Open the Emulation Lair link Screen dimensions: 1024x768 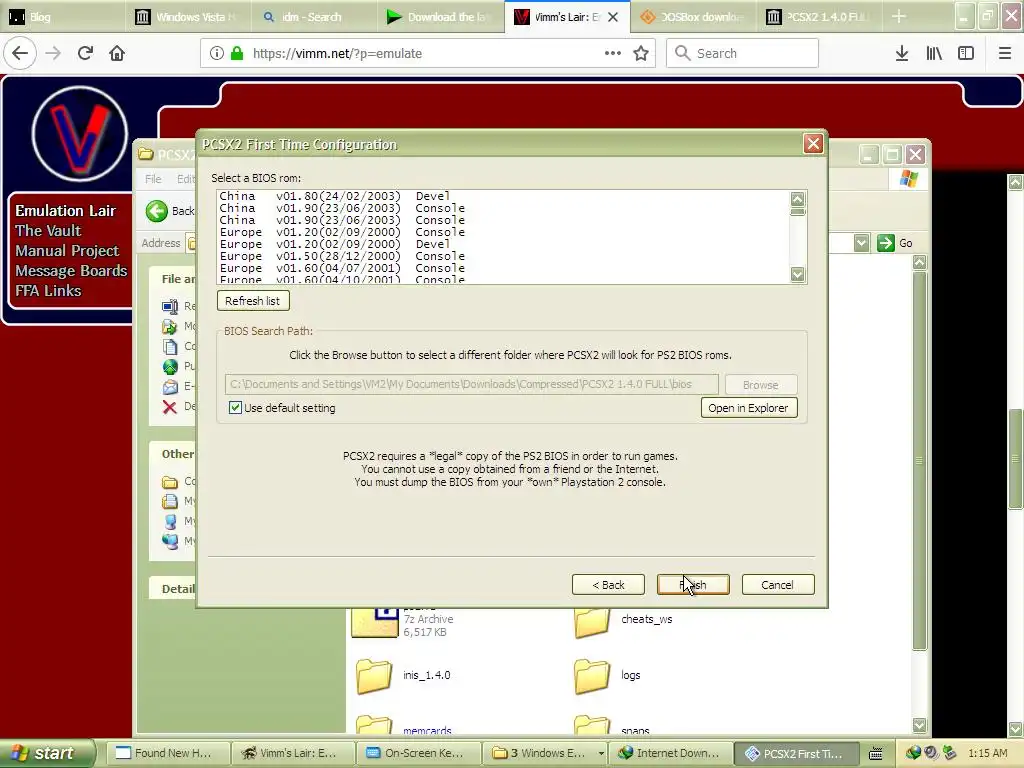click(x=65, y=210)
